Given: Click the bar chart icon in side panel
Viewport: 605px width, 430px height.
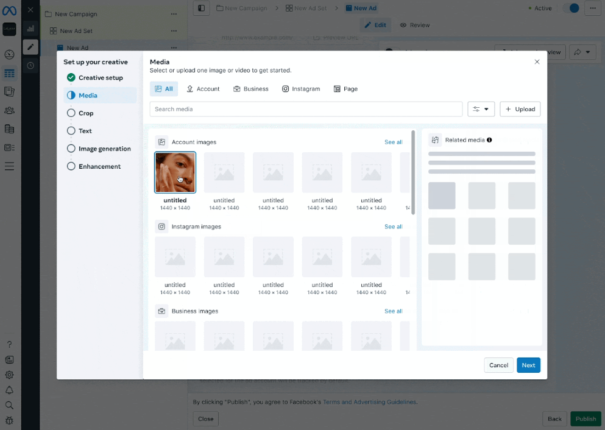Looking at the screenshot, I should 31,27.
